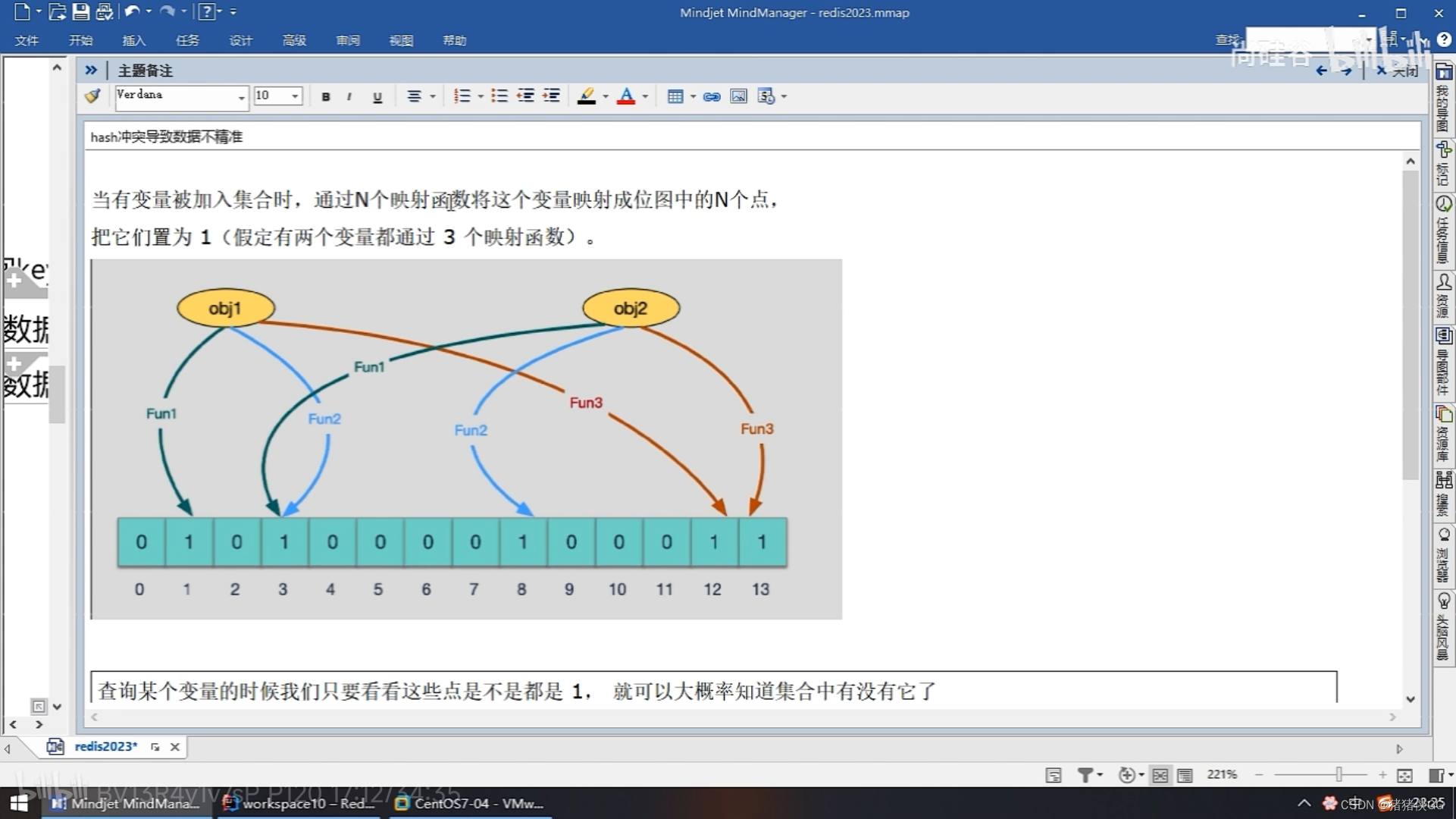Toggle the Map view button in status bar

pyautogui.click(x=1160, y=775)
